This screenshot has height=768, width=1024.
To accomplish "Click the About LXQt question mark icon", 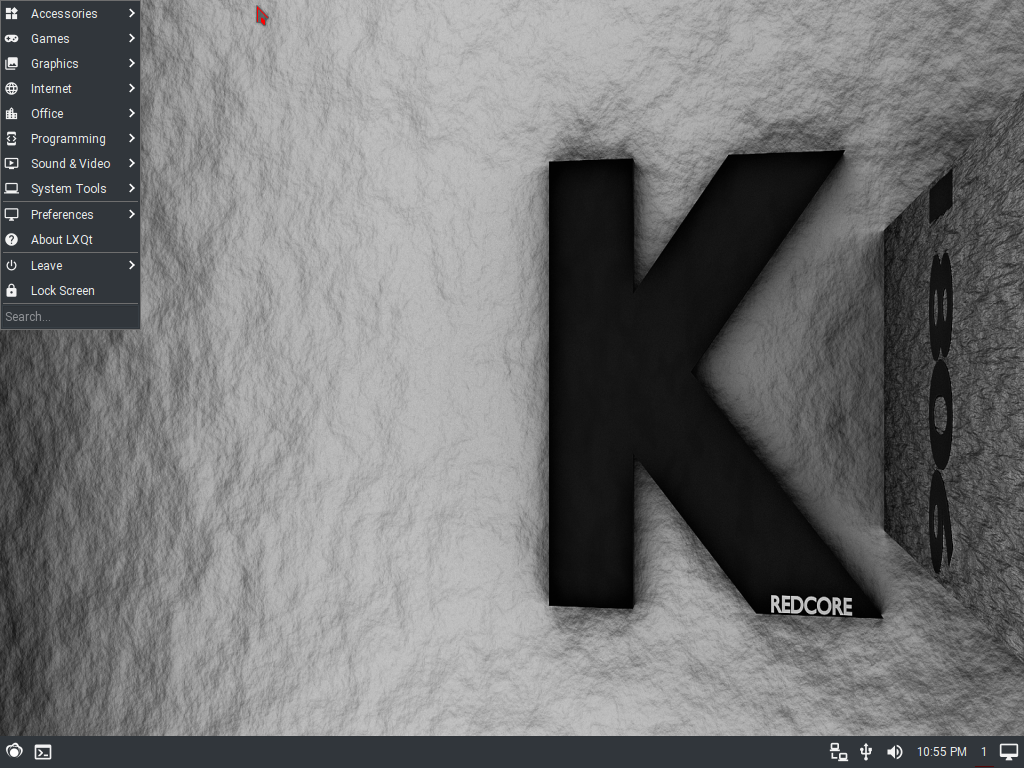I will [x=12, y=240].
